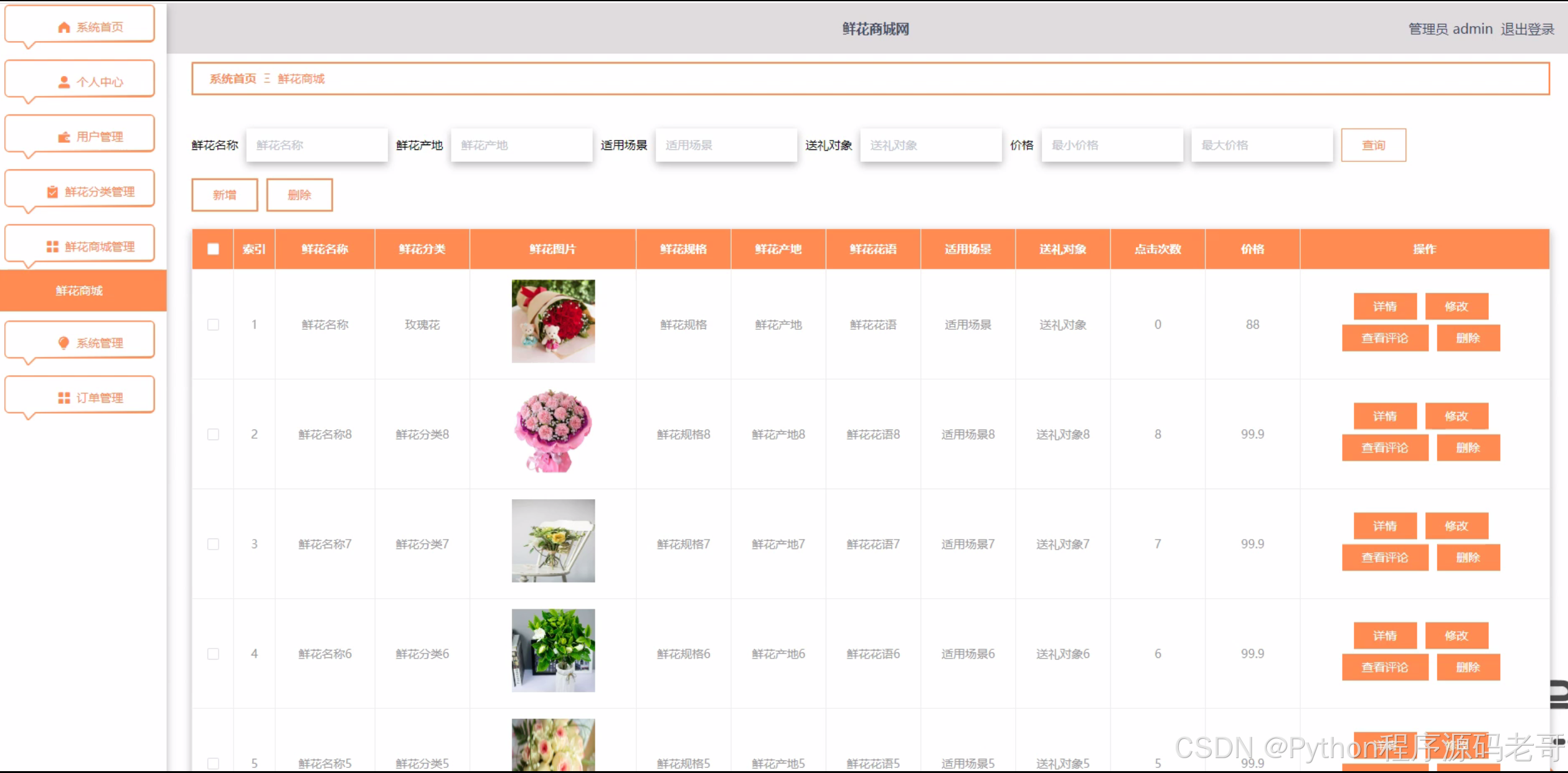Click 退出登录 link in header
The image size is (1568, 773).
coord(1527,29)
